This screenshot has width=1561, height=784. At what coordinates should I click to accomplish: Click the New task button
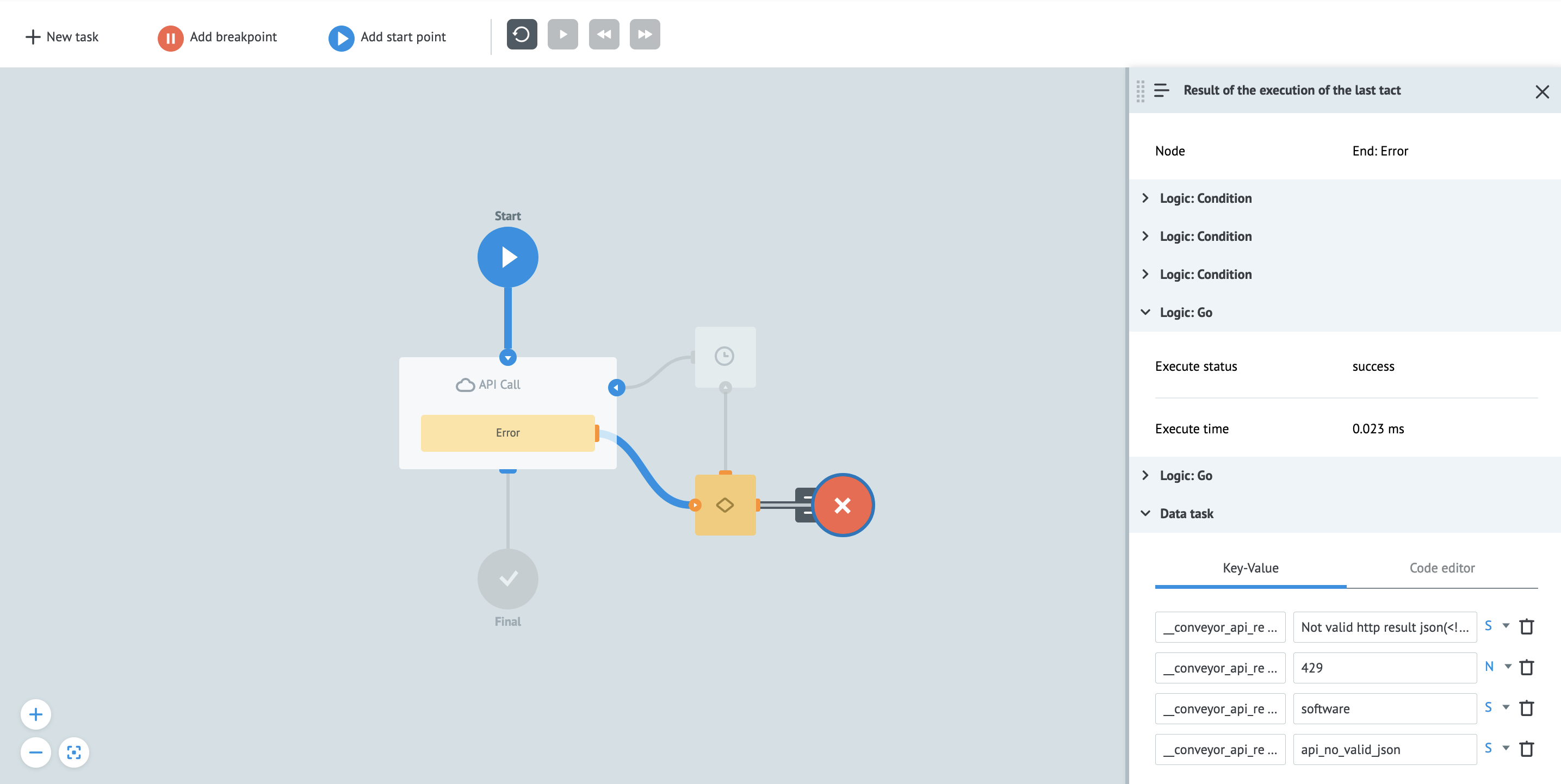[x=62, y=37]
